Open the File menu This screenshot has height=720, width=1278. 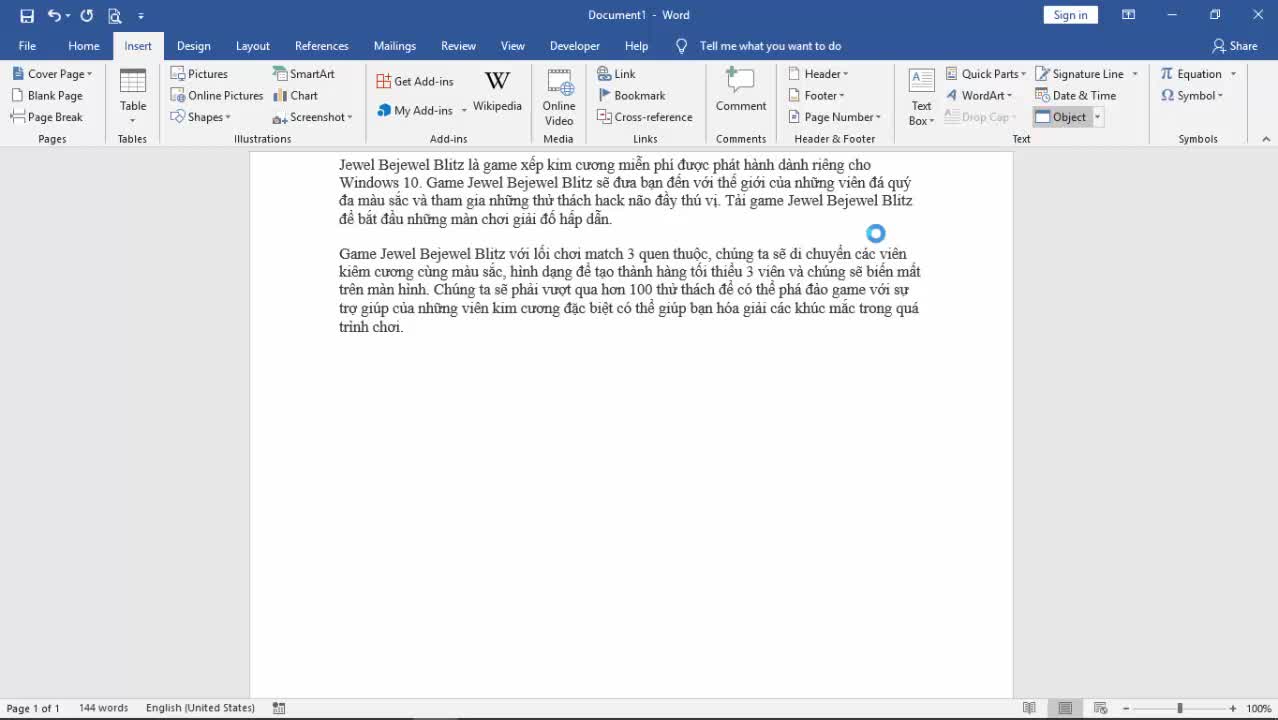(27, 46)
